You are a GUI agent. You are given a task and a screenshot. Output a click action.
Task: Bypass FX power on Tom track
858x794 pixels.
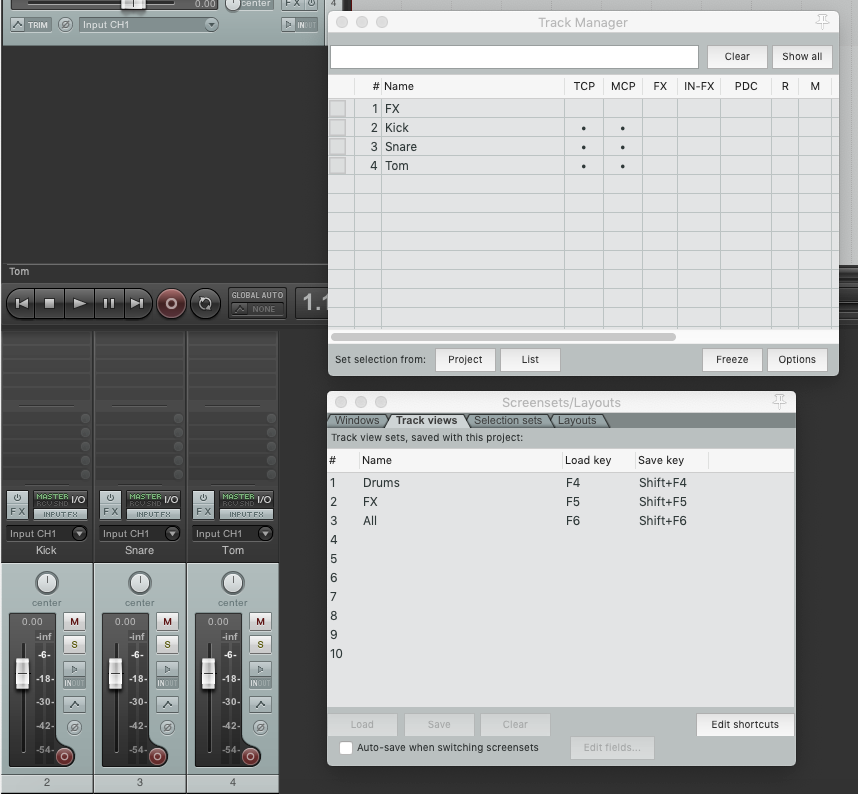coord(204,497)
